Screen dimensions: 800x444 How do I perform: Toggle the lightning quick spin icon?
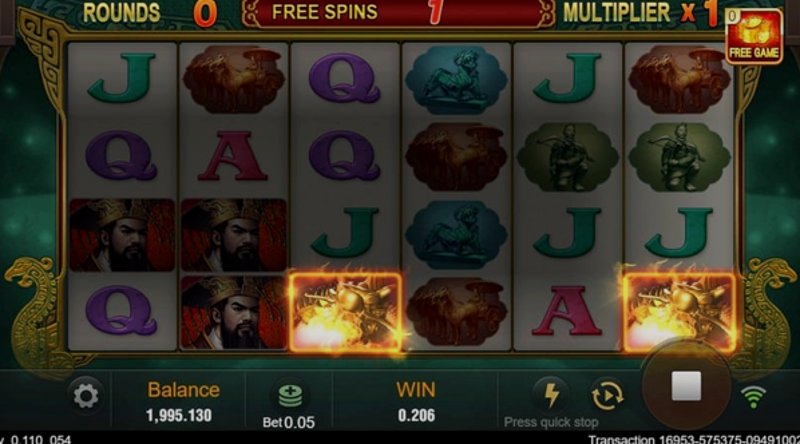click(552, 394)
